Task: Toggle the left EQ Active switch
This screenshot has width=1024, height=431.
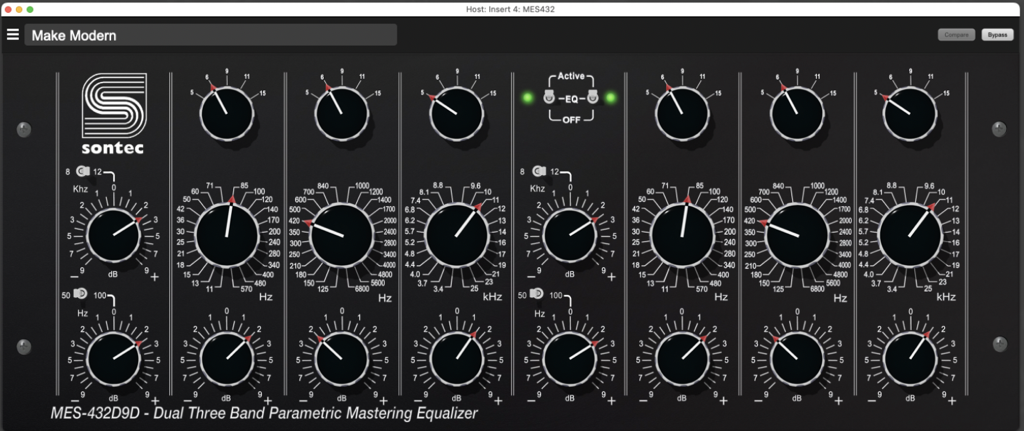Action: click(548, 98)
